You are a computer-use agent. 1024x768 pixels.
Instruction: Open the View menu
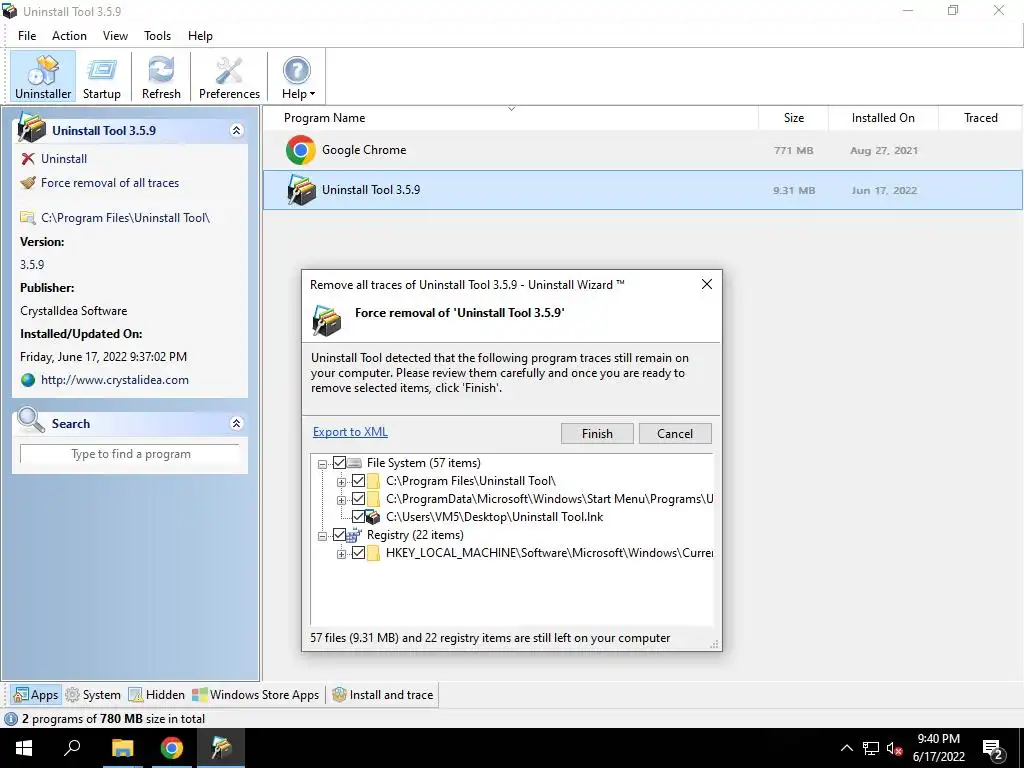[115, 36]
